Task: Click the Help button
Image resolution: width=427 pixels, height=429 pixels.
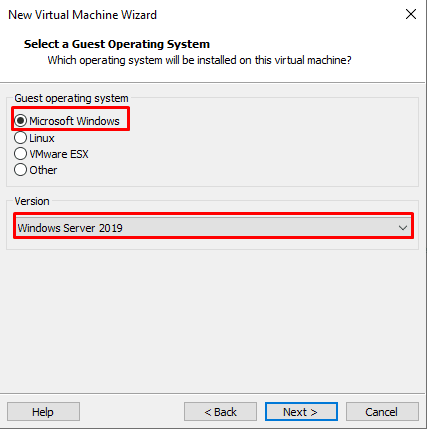Action: pyautogui.click(x=43, y=412)
